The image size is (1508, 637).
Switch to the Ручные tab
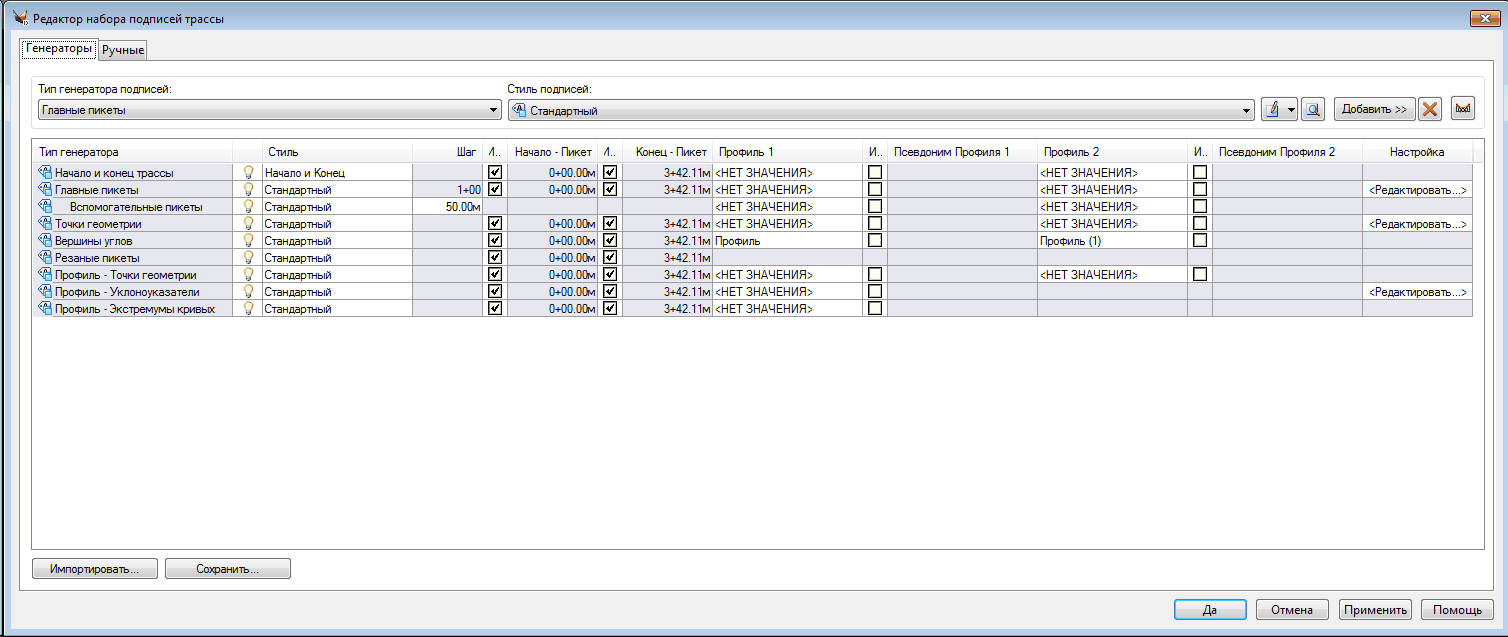click(x=123, y=50)
